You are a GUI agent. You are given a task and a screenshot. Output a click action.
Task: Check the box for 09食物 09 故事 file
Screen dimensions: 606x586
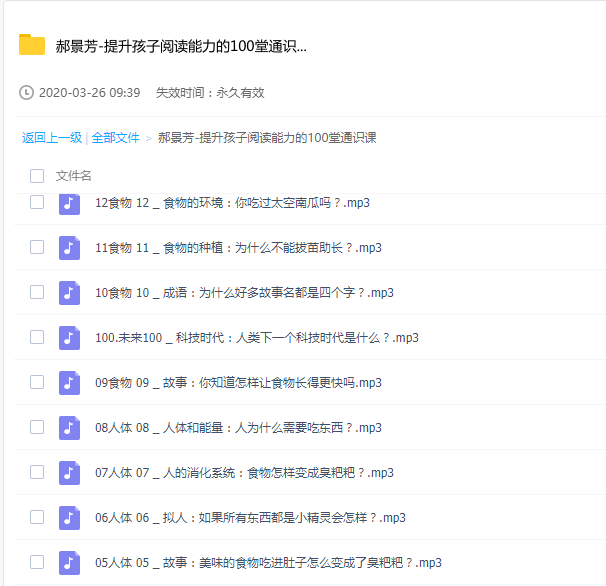click(37, 382)
